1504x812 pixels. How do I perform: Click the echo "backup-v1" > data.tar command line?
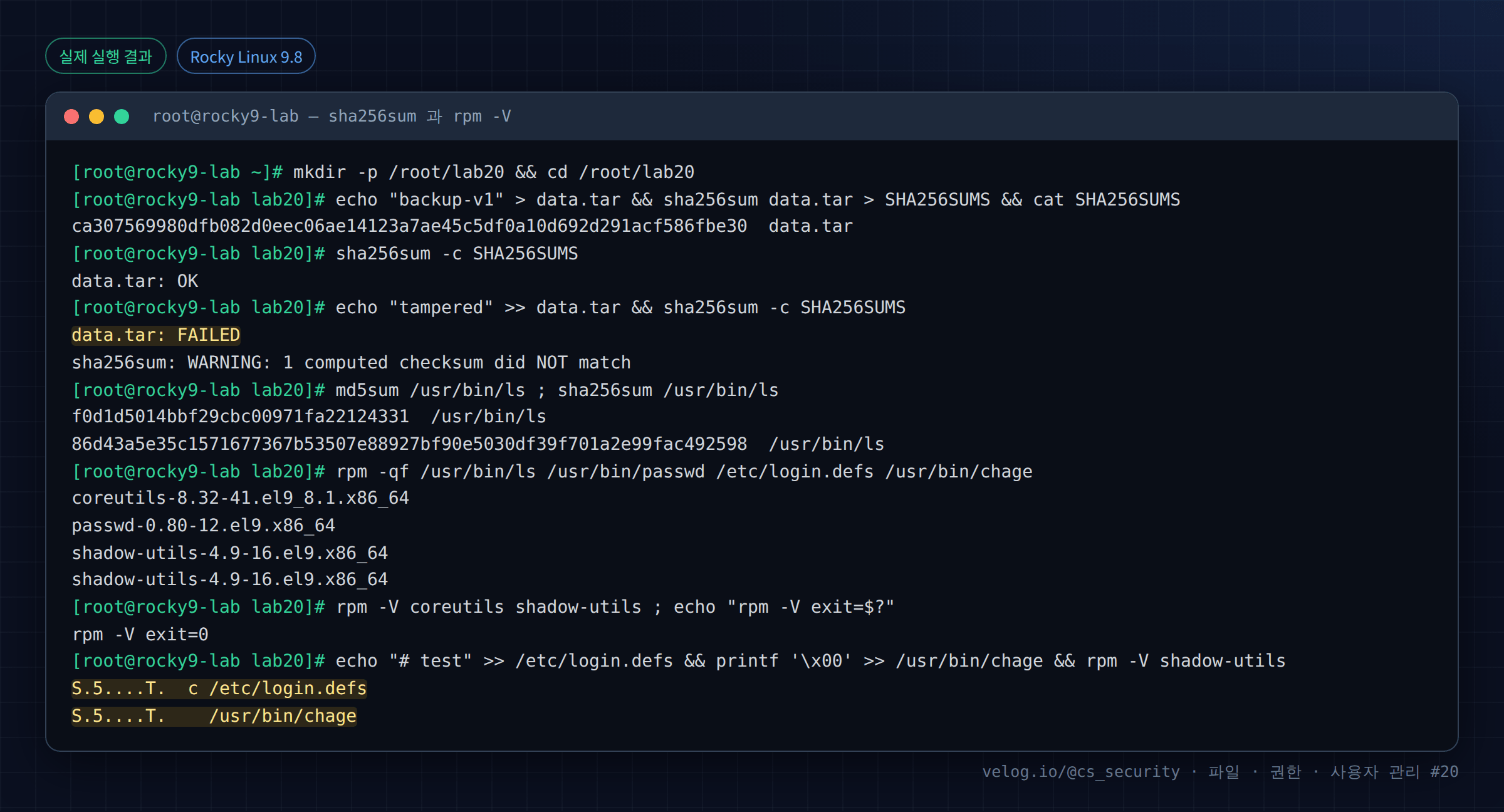click(626, 200)
